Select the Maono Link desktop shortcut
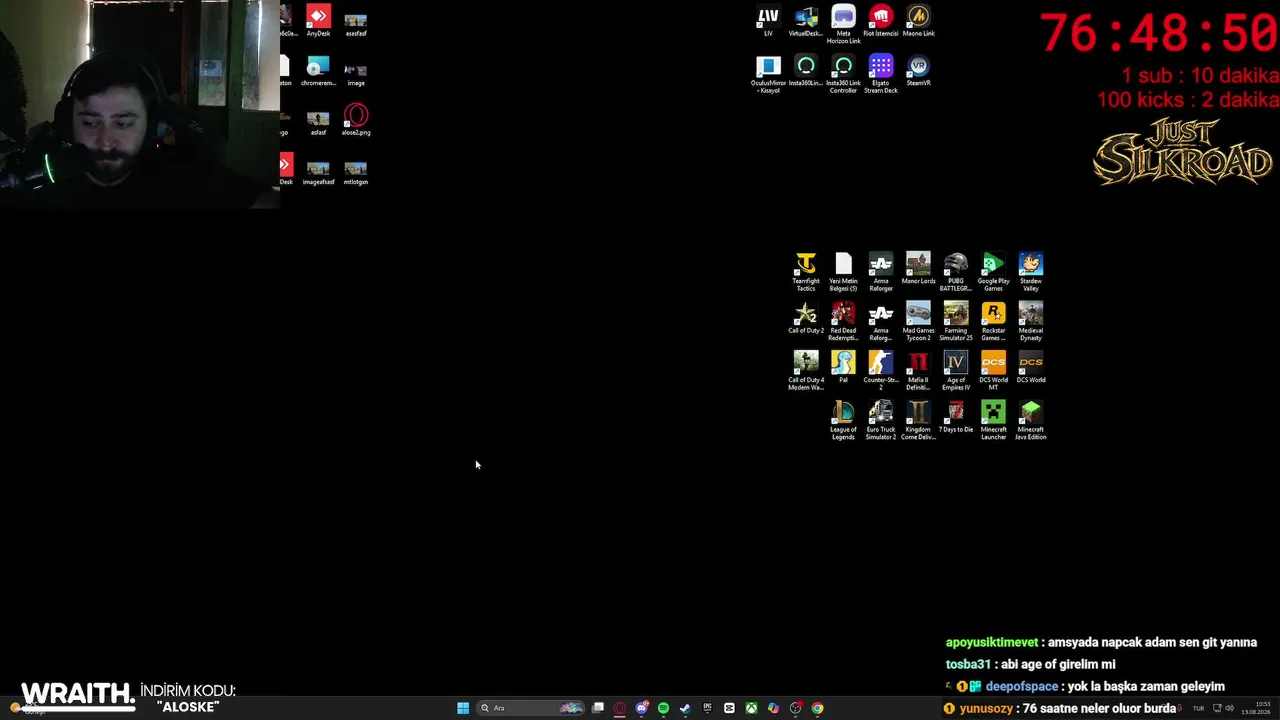Screen dimensions: 1280x720 pyautogui.click(x=918, y=21)
